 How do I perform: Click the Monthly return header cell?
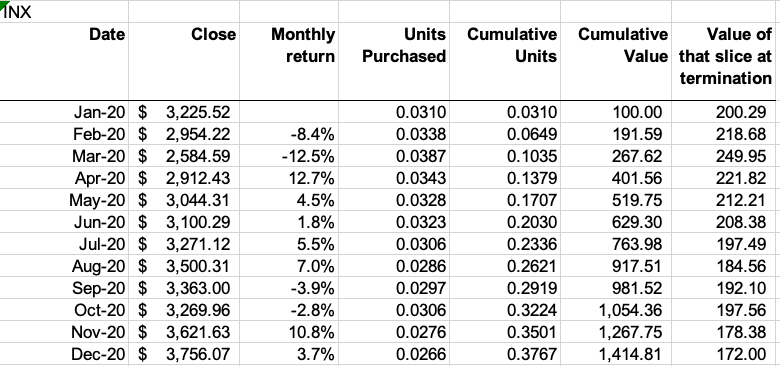(x=289, y=61)
